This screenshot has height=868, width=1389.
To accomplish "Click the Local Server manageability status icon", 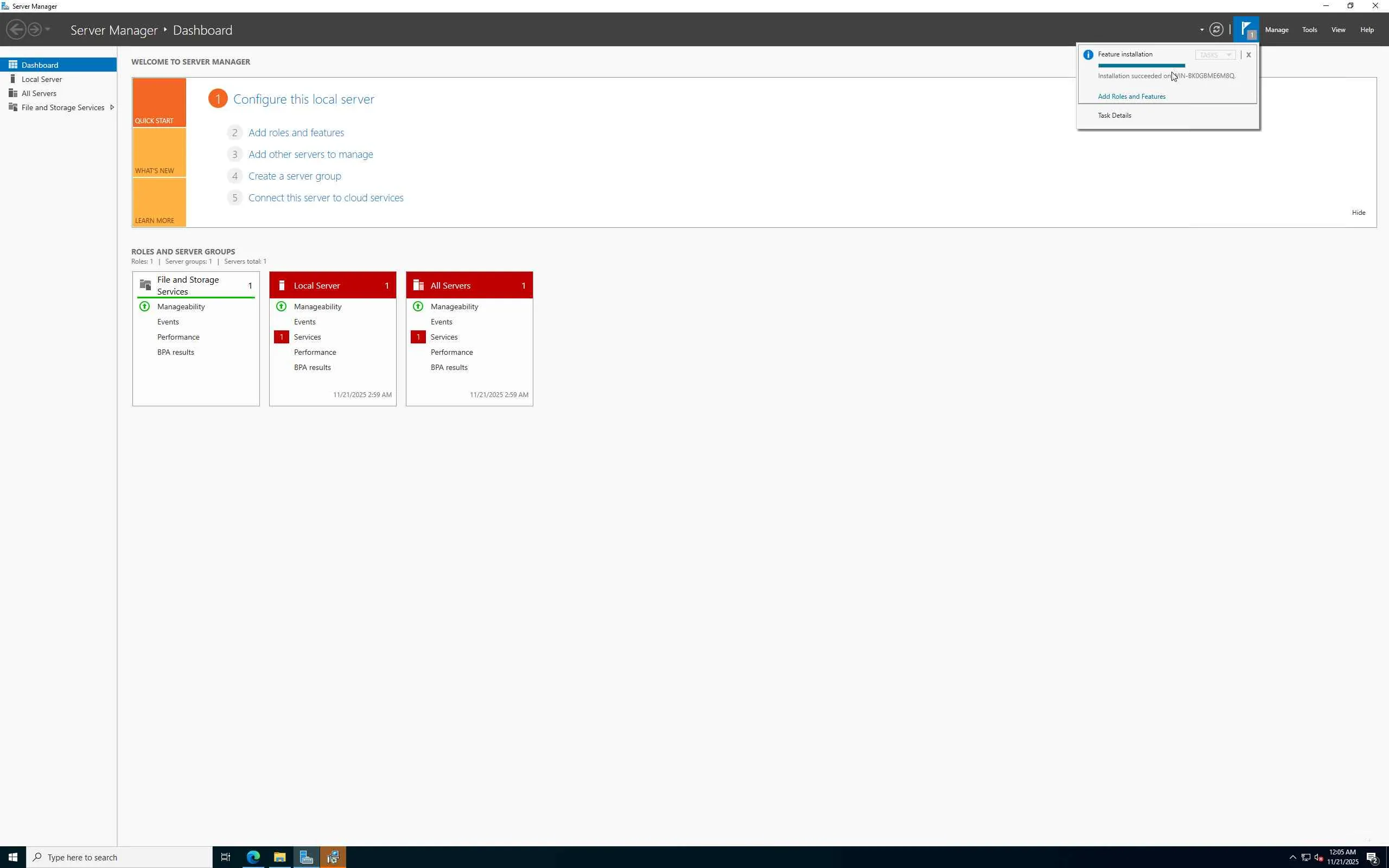I will pos(281,307).
